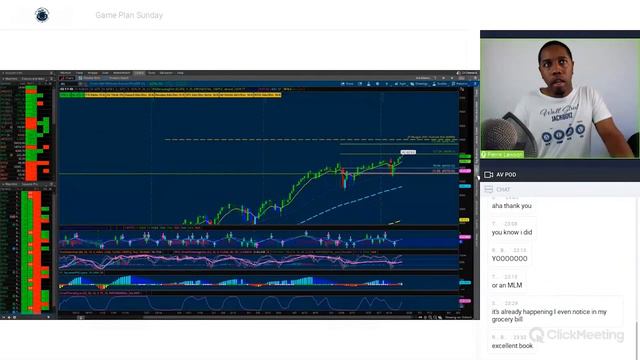Switch to the Scan tab
The height and width of the screenshot is (360, 640).
(x=105, y=73)
